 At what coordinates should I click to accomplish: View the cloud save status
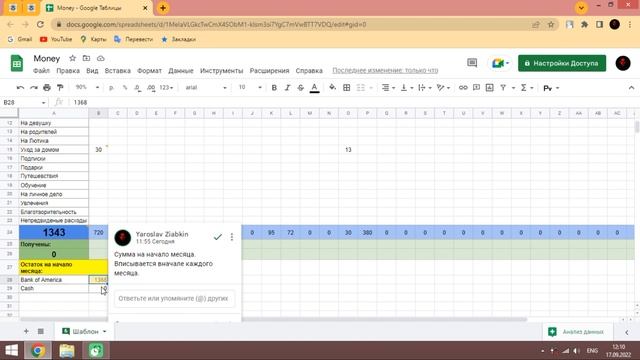click(100, 58)
